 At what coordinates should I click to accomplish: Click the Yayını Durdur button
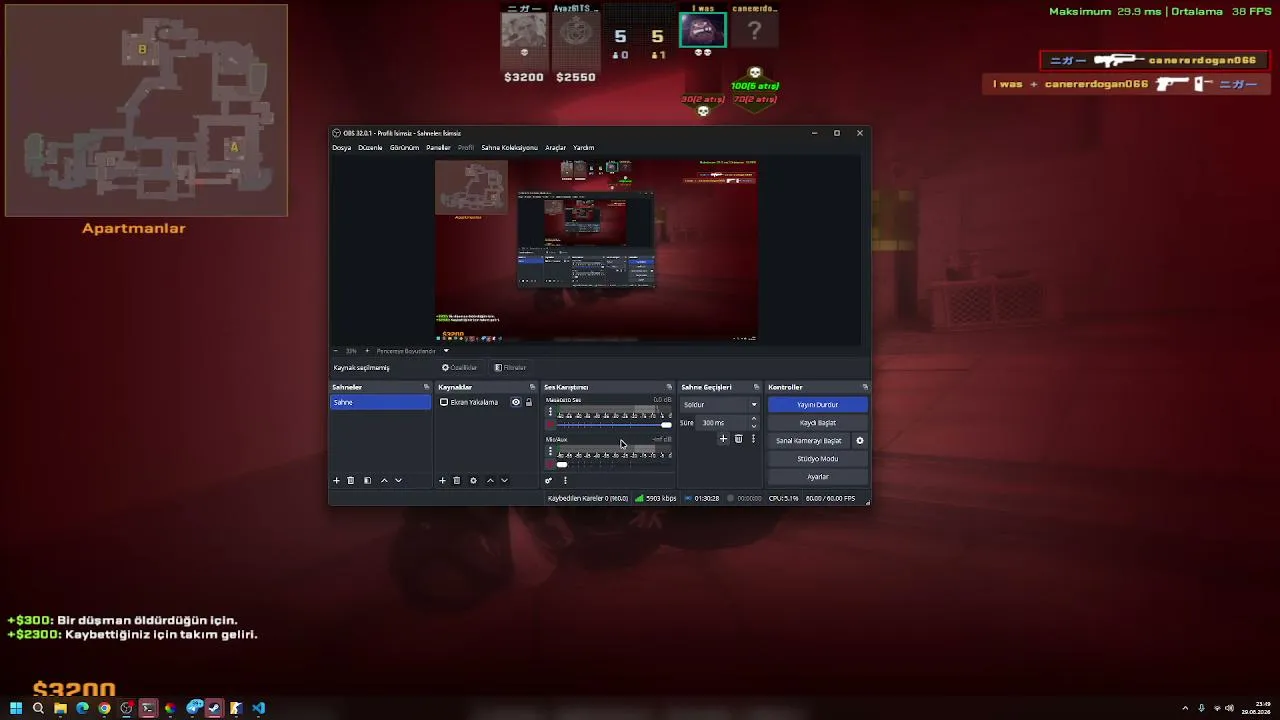(818, 405)
